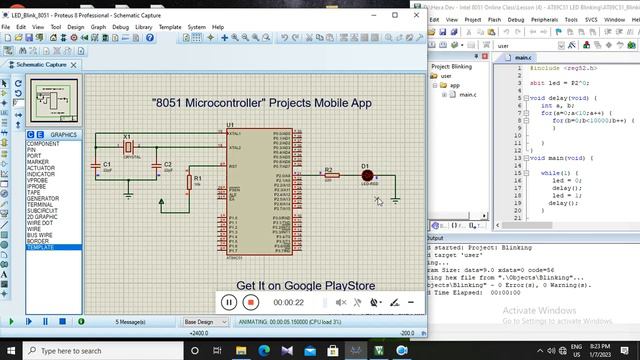The width and height of the screenshot is (640, 360).
Task: Expand main.c node in Keil project tree
Action: (444, 95)
